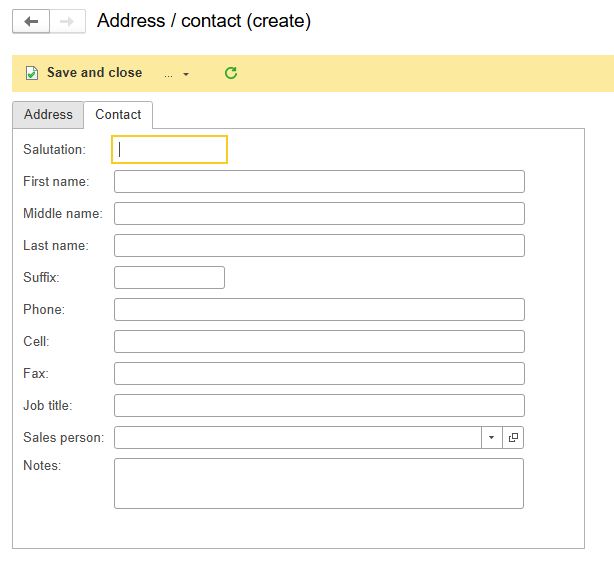Click the back arrow navigation button
This screenshot has height=582, width=614.
[x=31, y=21]
